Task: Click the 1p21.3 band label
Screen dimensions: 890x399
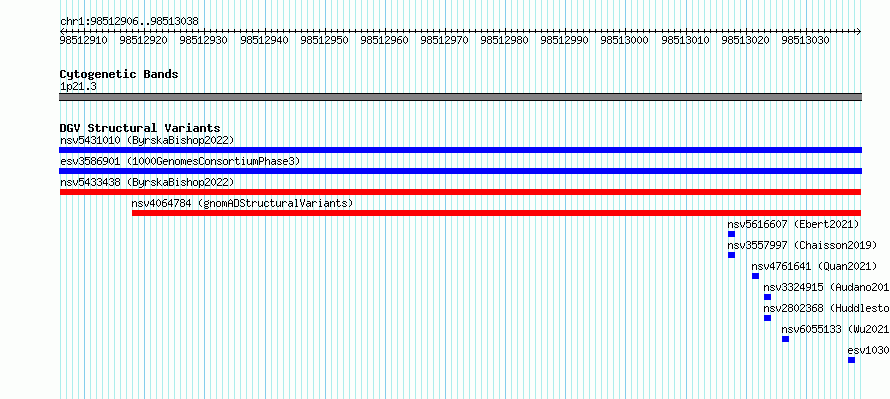Action: (x=78, y=86)
